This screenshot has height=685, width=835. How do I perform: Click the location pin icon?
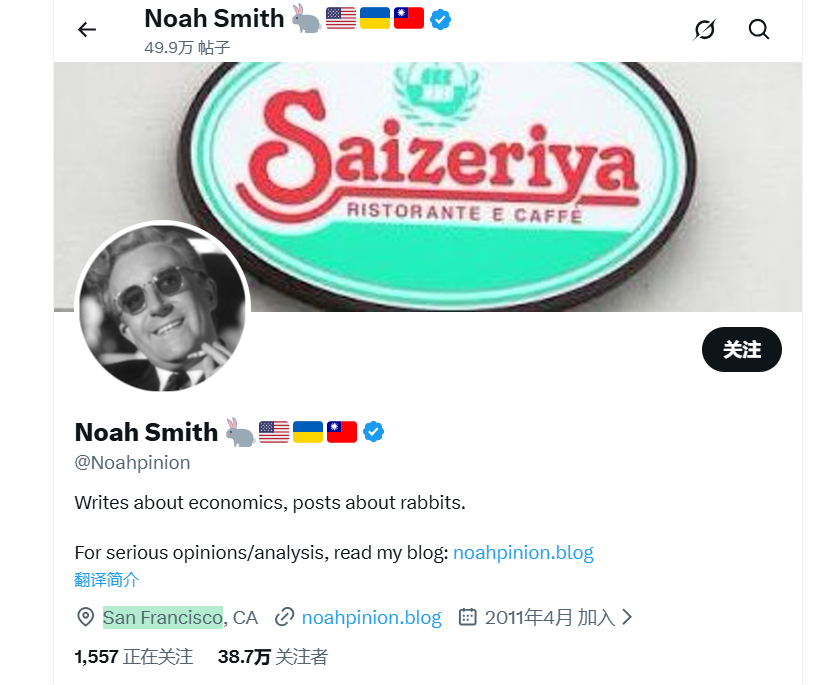point(85,617)
